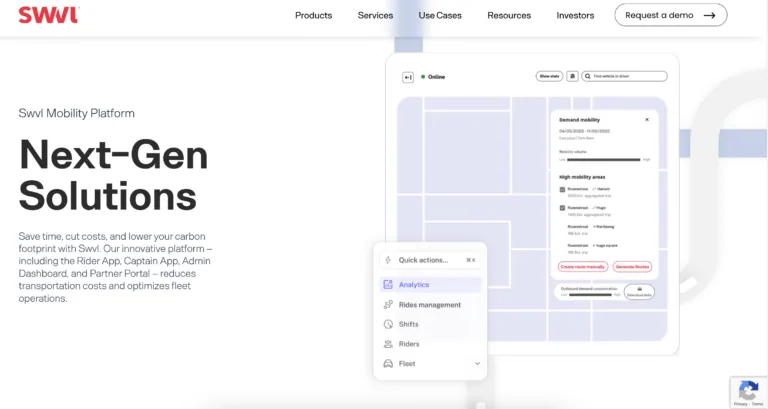The width and height of the screenshot is (768, 409).
Task: Click the 'Next-Gen Solutions' headline
Action: click(x=114, y=175)
